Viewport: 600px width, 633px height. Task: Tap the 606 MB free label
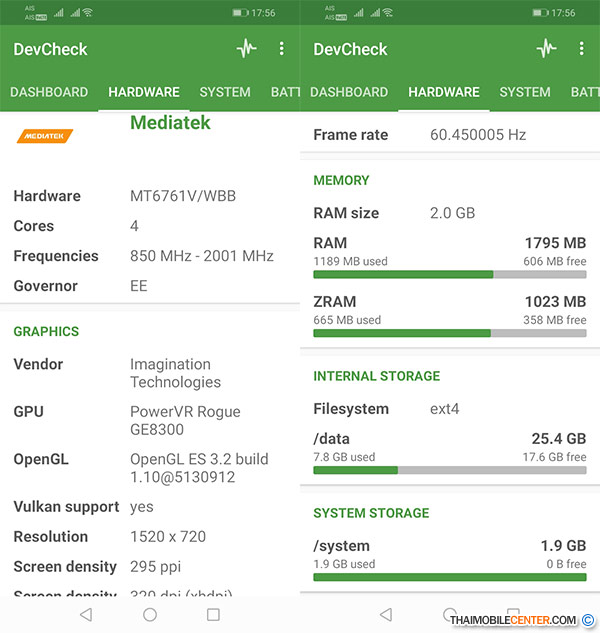(555, 261)
